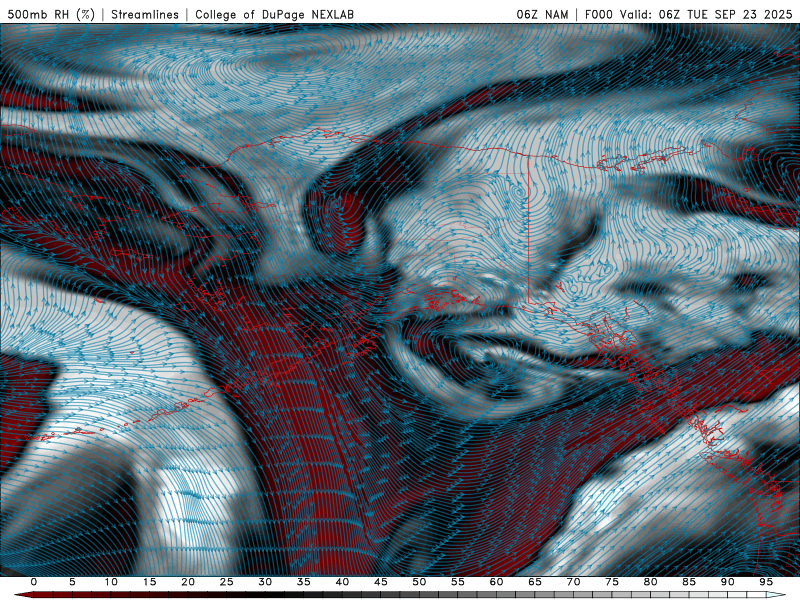Click the colorbar label "40"
This screenshot has width=800, height=600.
tap(342, 582)
